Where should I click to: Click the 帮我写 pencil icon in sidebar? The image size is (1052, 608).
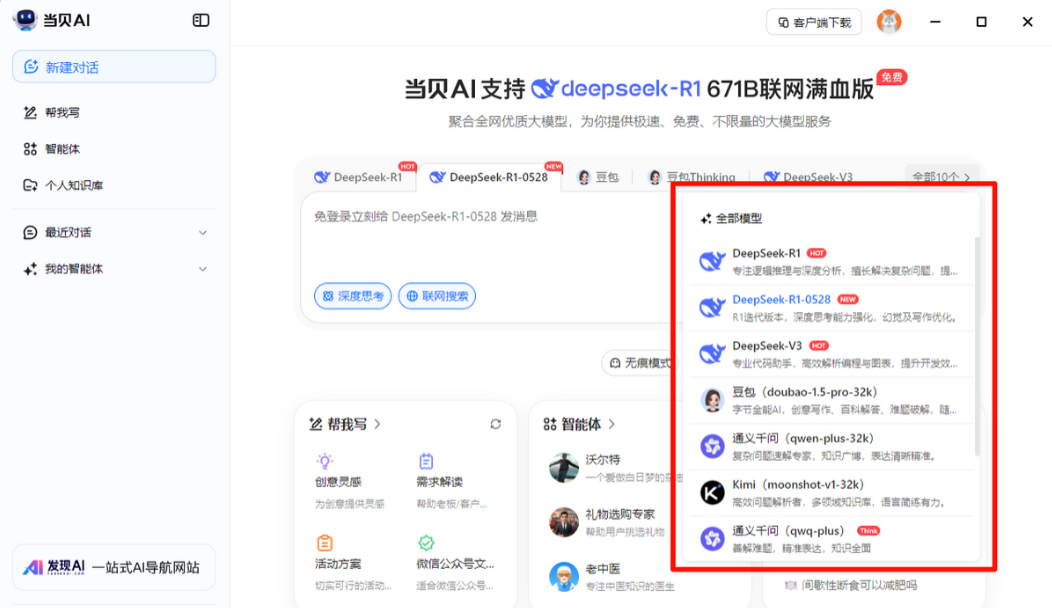(x=30, y=113)
